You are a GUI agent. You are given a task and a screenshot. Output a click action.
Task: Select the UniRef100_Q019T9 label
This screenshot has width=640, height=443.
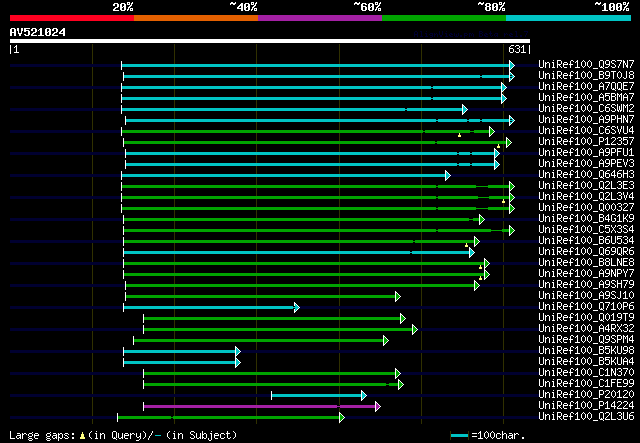pos(586,318)
